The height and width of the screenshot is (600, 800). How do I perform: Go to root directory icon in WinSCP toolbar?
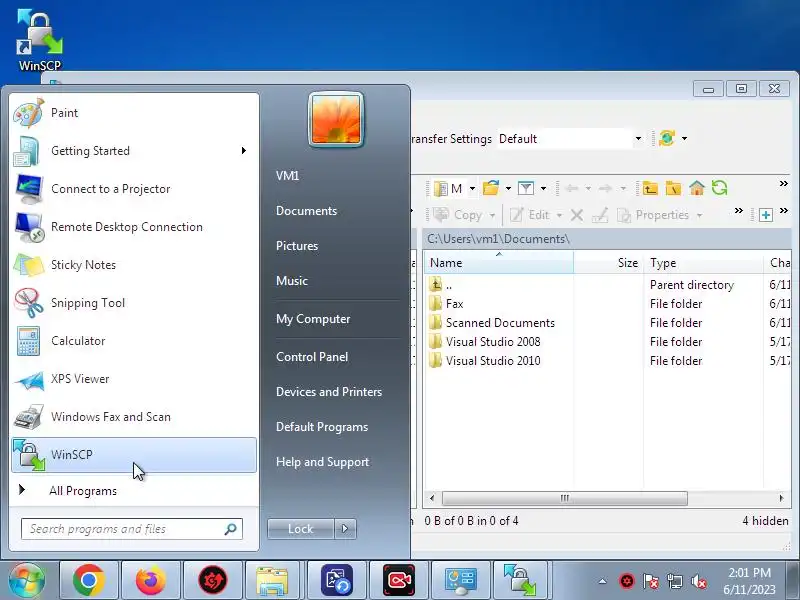(673, 189)
